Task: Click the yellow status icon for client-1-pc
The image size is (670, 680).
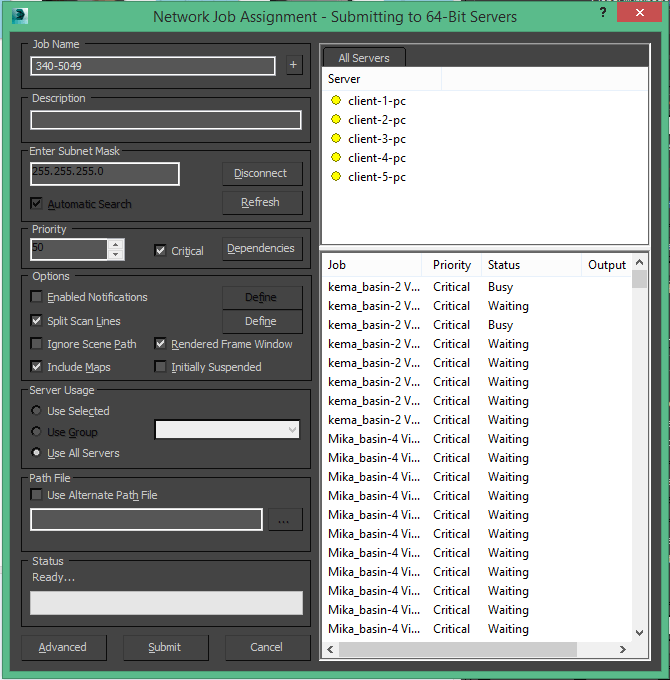Action: click(x=336, y=101)
